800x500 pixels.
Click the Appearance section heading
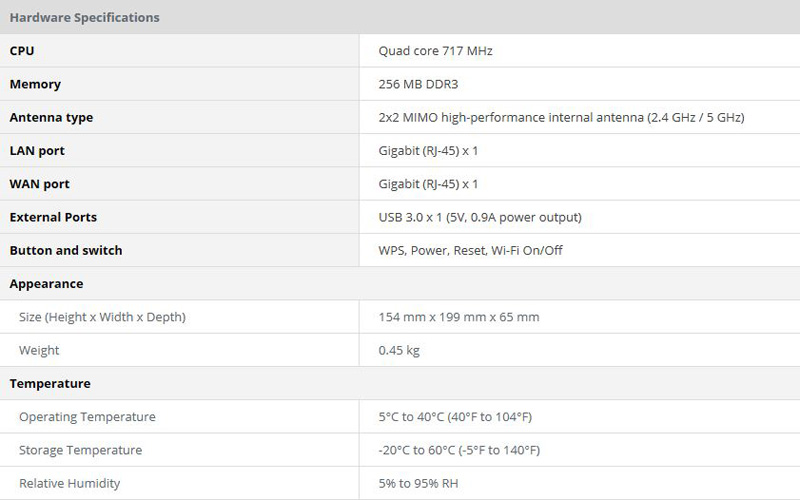(x=46, y=284)
